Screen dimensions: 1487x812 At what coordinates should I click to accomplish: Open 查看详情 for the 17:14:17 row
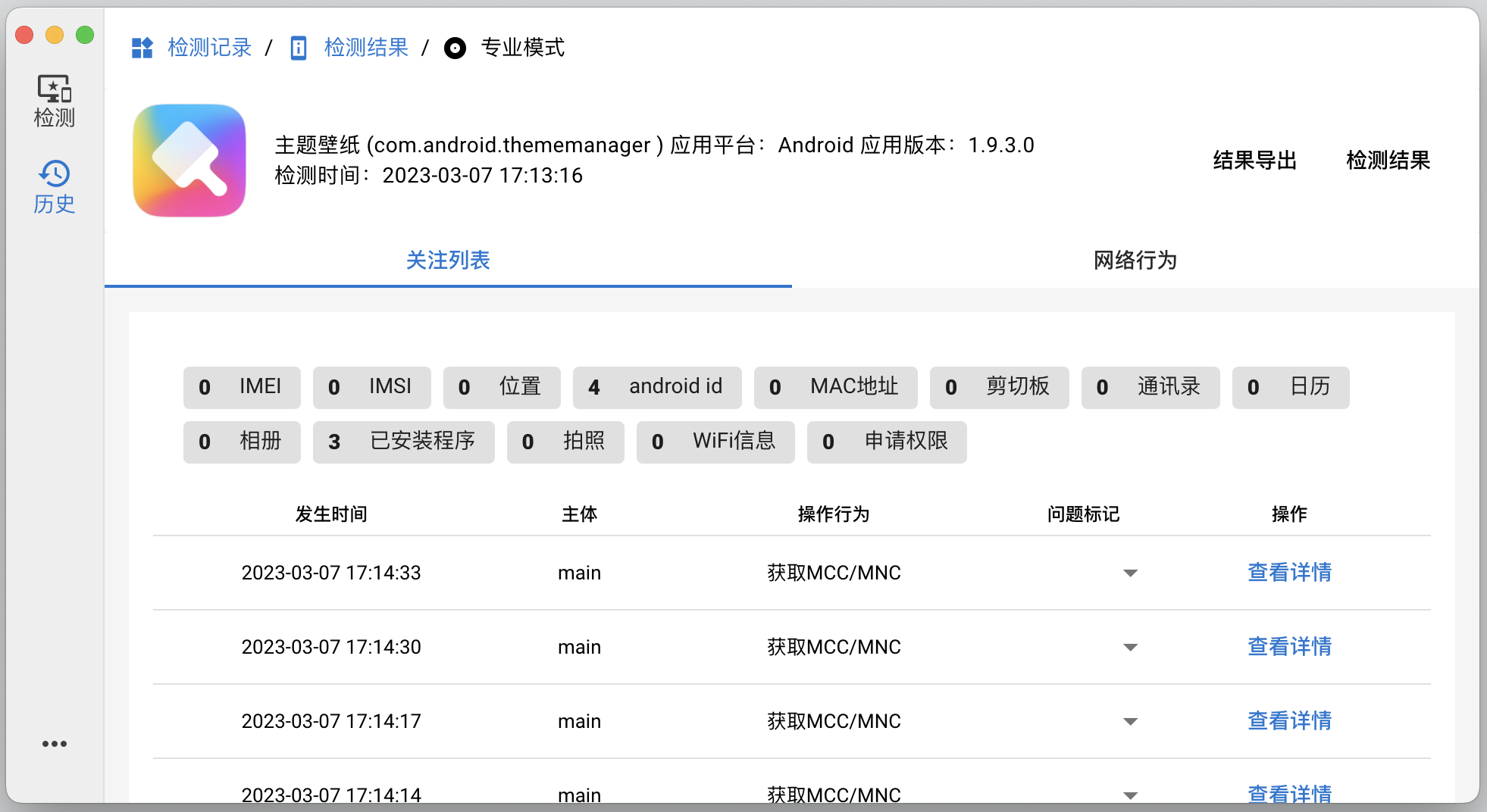pyautogui.click(x=1289, y=721)
